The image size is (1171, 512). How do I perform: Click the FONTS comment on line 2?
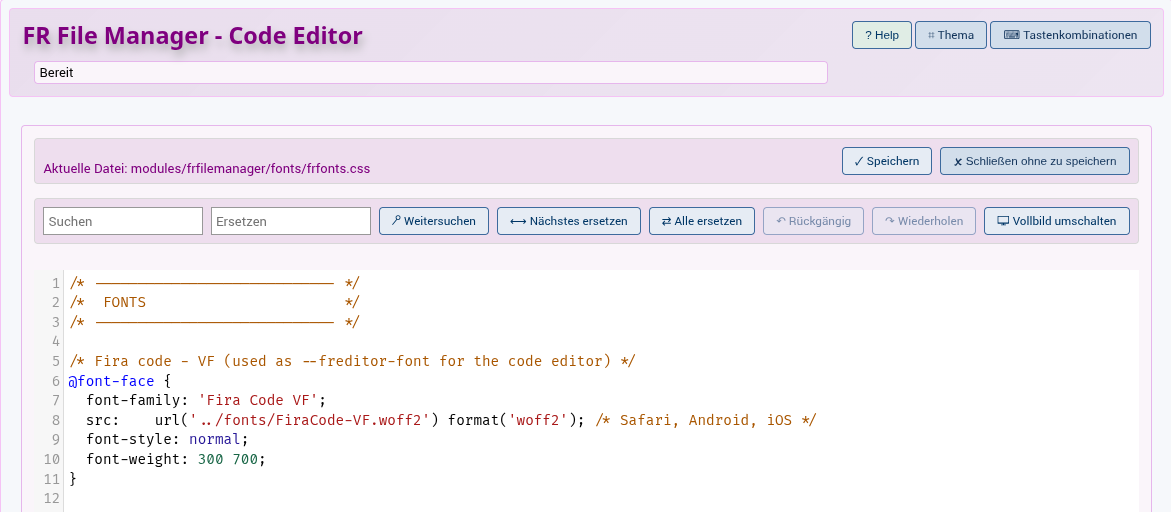tap(125, 302)
